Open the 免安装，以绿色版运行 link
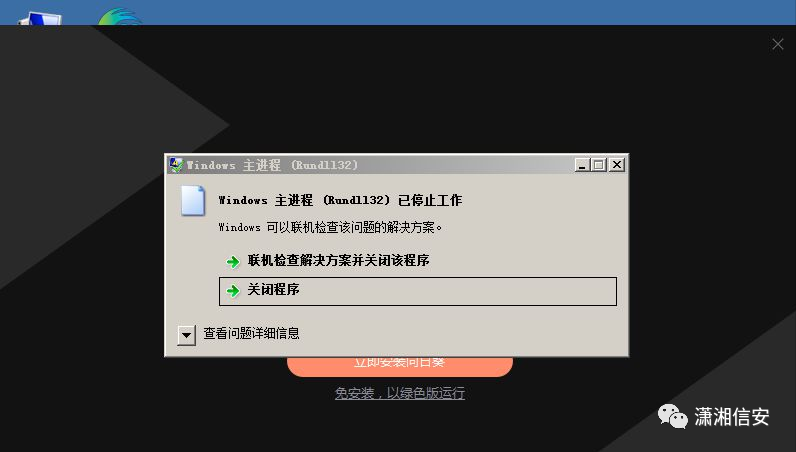Screen dimensions: 796x452 [x=400, y=393]
